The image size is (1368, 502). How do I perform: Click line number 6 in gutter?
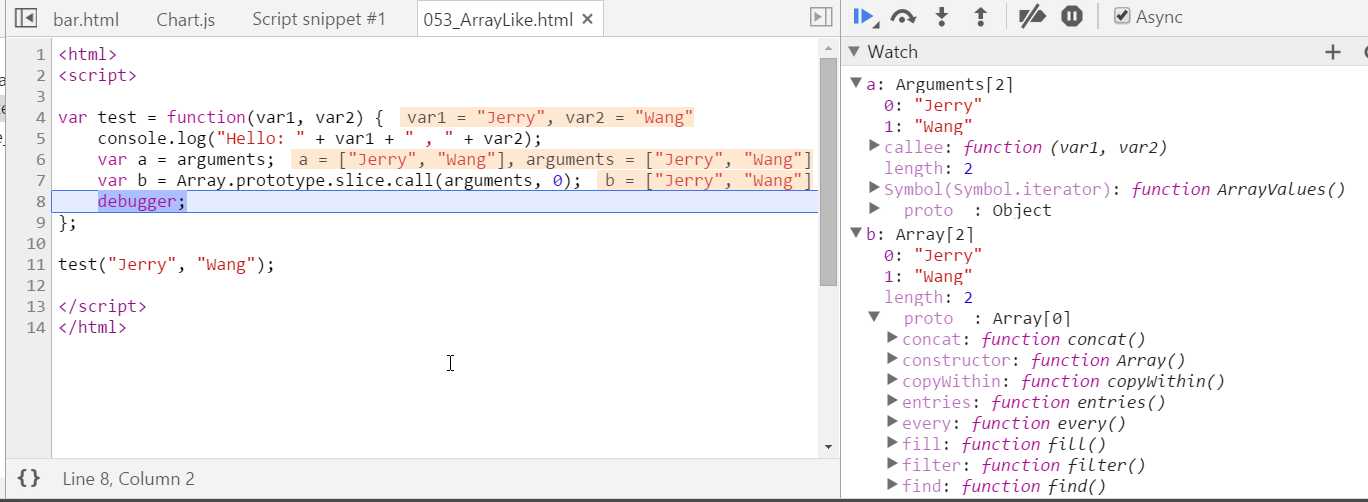[39, 160]
